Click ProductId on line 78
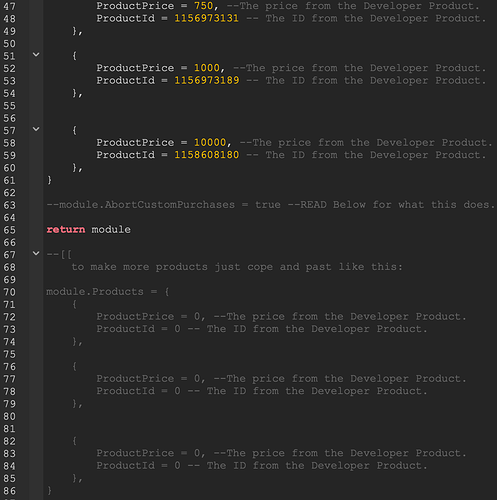This screenshot has height=500, width=497. pyautogui.click(x=126, y=391)
